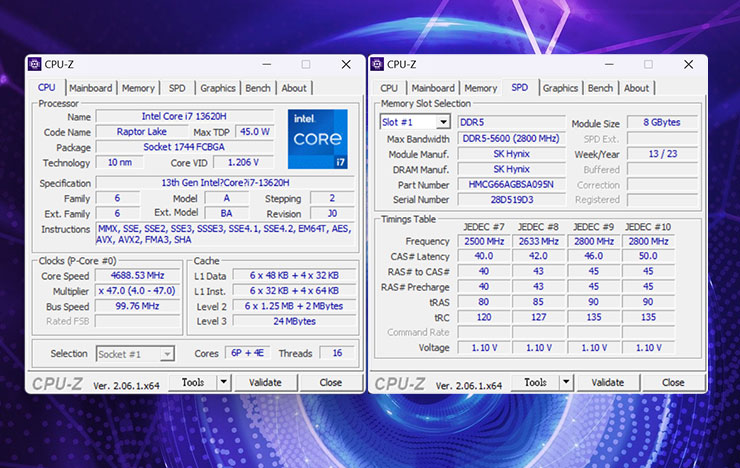Open the Memory tab in left window
740x468 pixels.
tap(138, 88)
